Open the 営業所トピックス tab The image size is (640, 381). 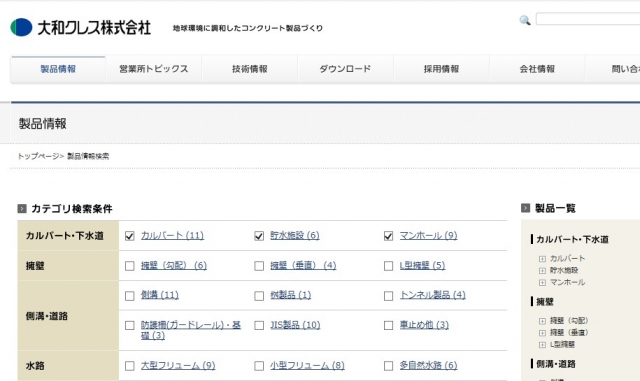coord(154,69)
